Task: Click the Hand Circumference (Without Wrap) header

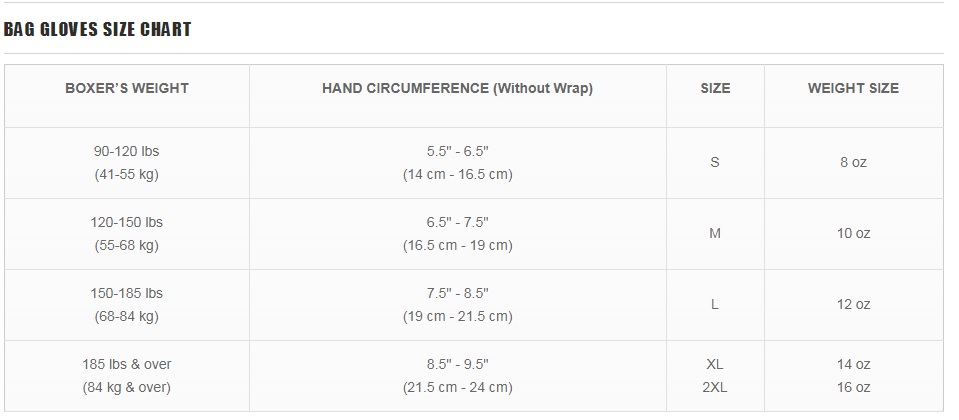Action: 457,88
